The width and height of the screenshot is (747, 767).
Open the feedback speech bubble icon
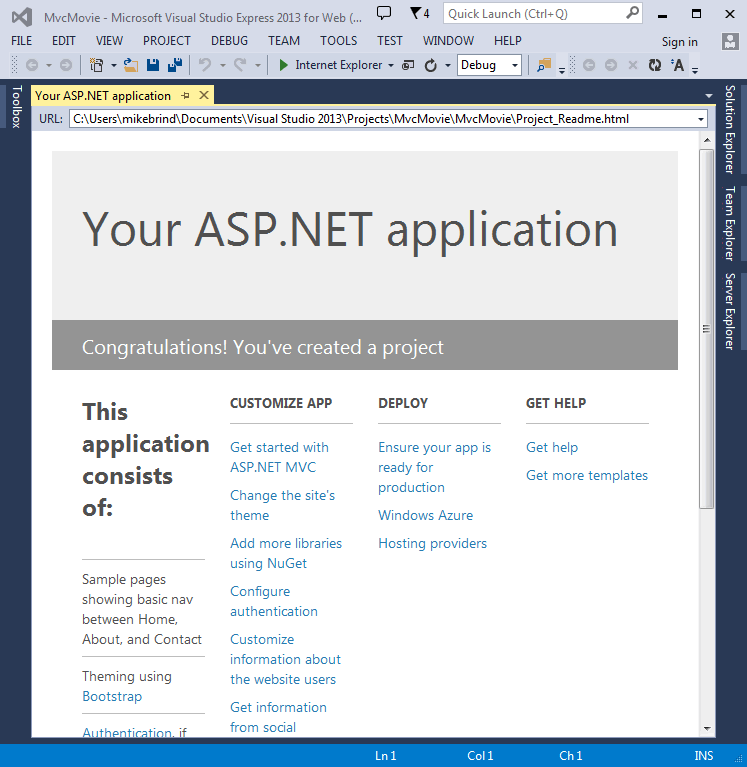[x=384, y=13]
